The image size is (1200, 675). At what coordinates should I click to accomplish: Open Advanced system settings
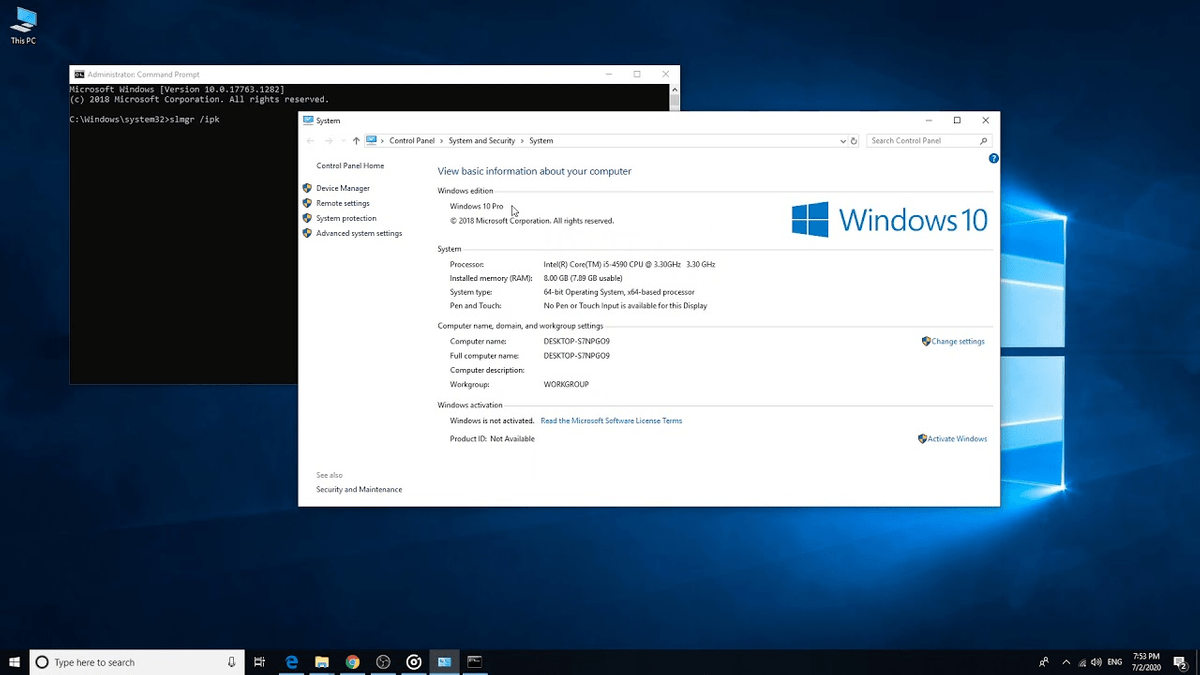[357, 233]
